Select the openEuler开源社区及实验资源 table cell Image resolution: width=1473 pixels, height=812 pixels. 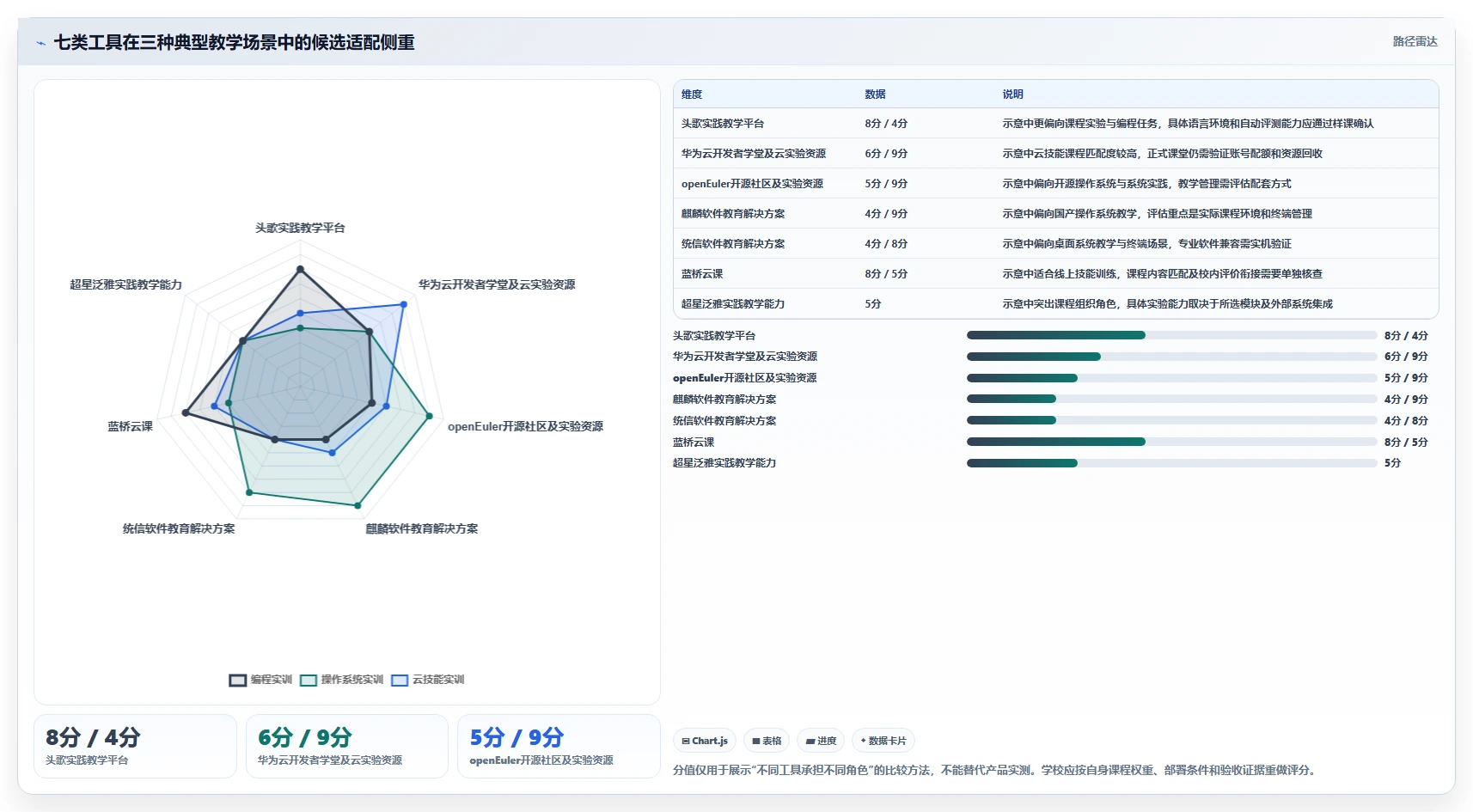click(752, 184)
